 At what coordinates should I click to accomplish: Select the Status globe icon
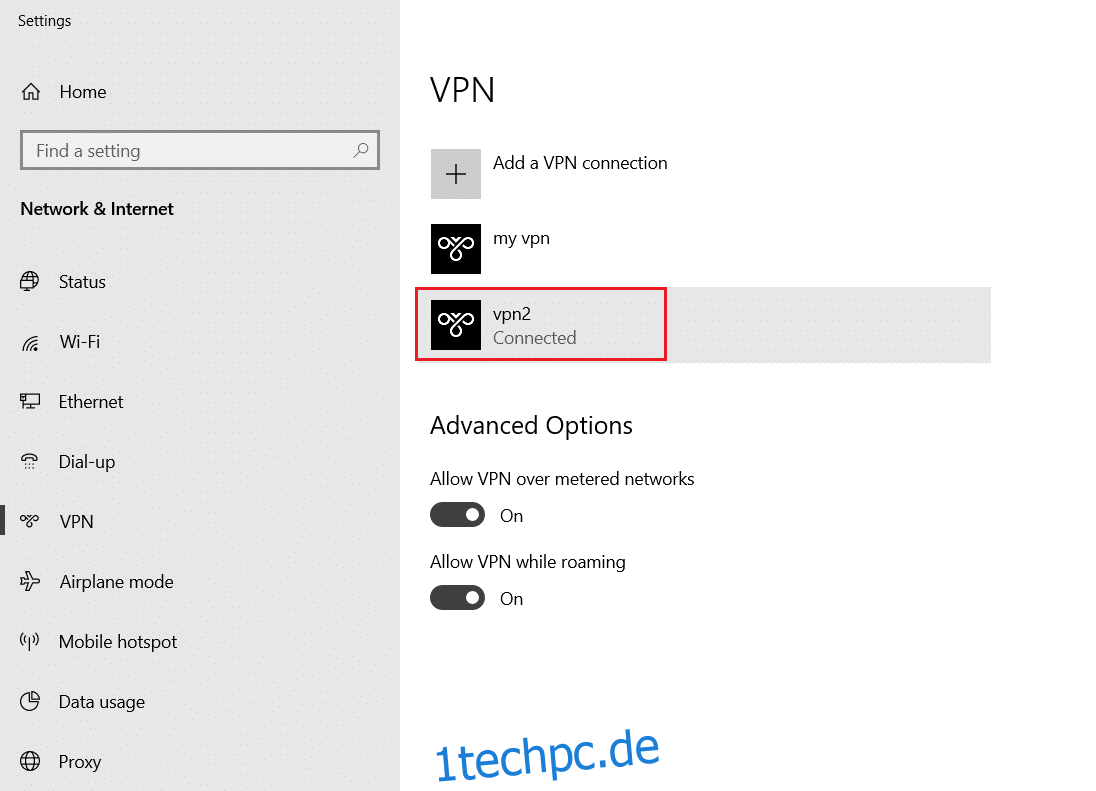click(29, 282)
